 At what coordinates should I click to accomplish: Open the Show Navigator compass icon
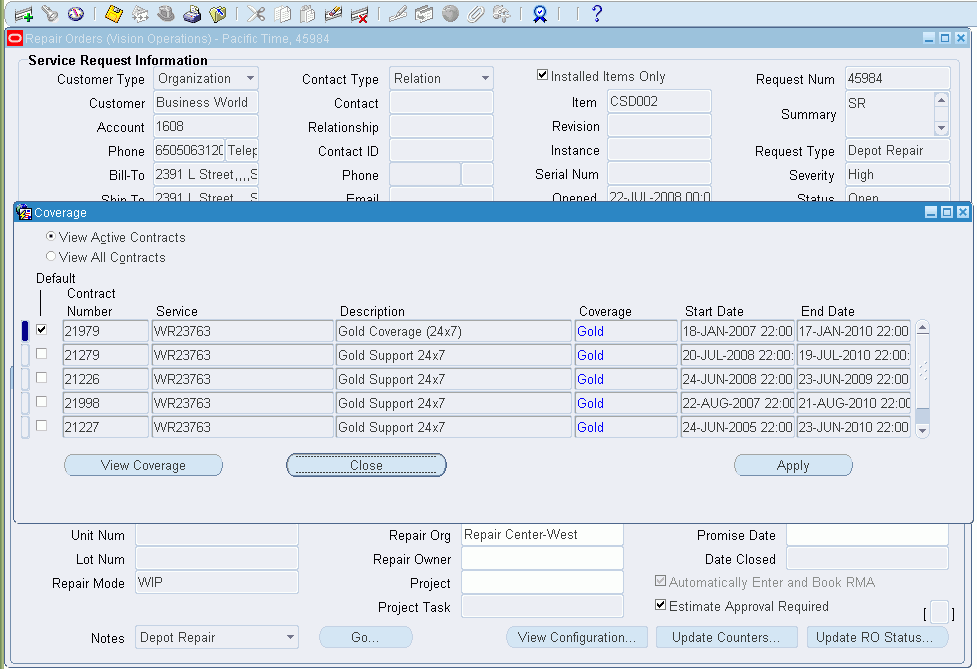[75, 14]
